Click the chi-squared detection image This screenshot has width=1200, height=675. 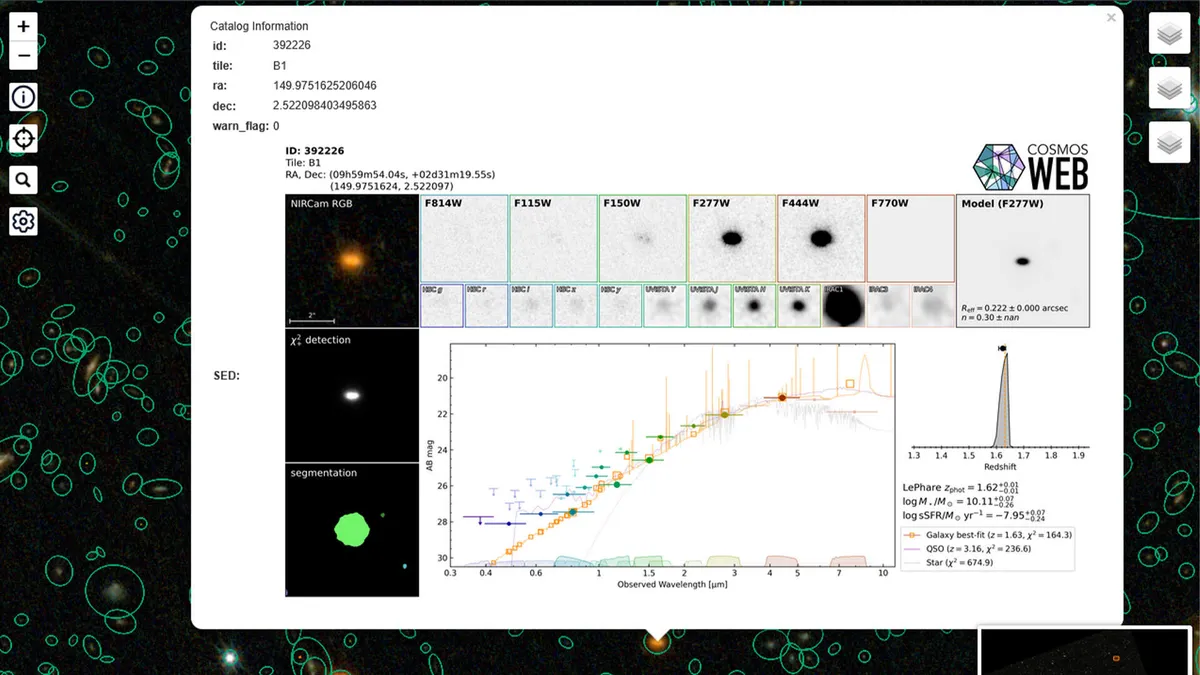pyautogui.click(x=351, y=395)
